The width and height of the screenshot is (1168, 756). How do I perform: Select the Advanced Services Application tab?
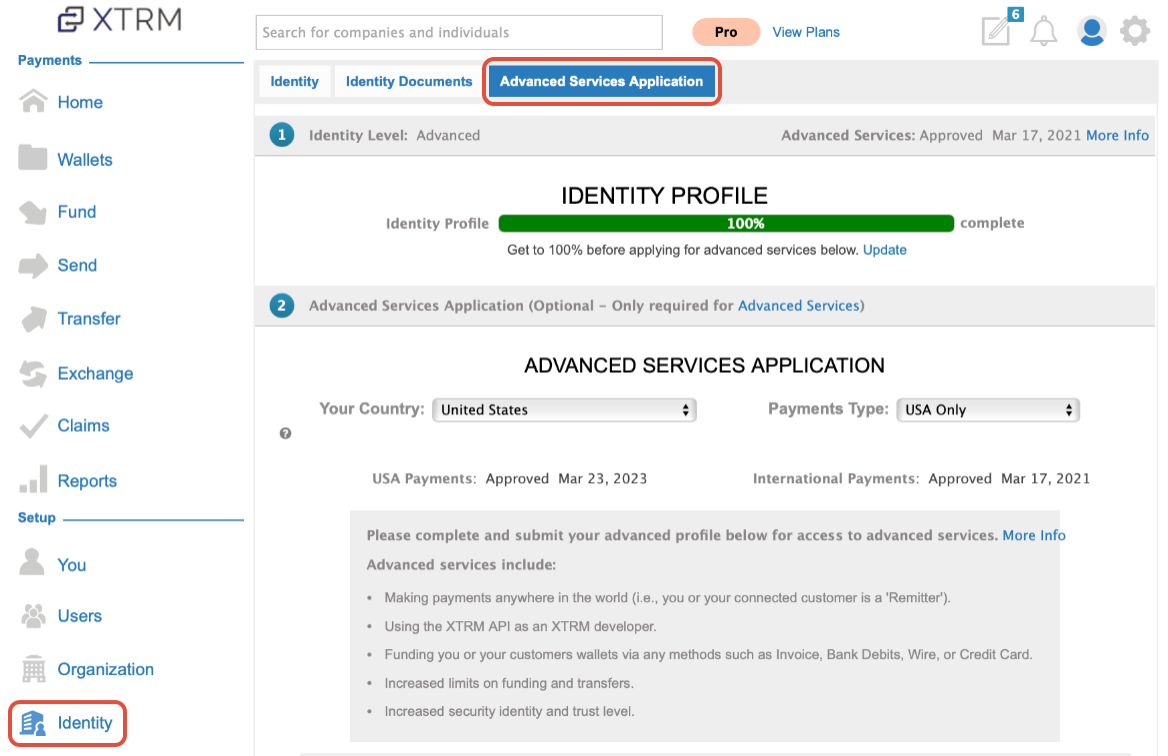601,81
